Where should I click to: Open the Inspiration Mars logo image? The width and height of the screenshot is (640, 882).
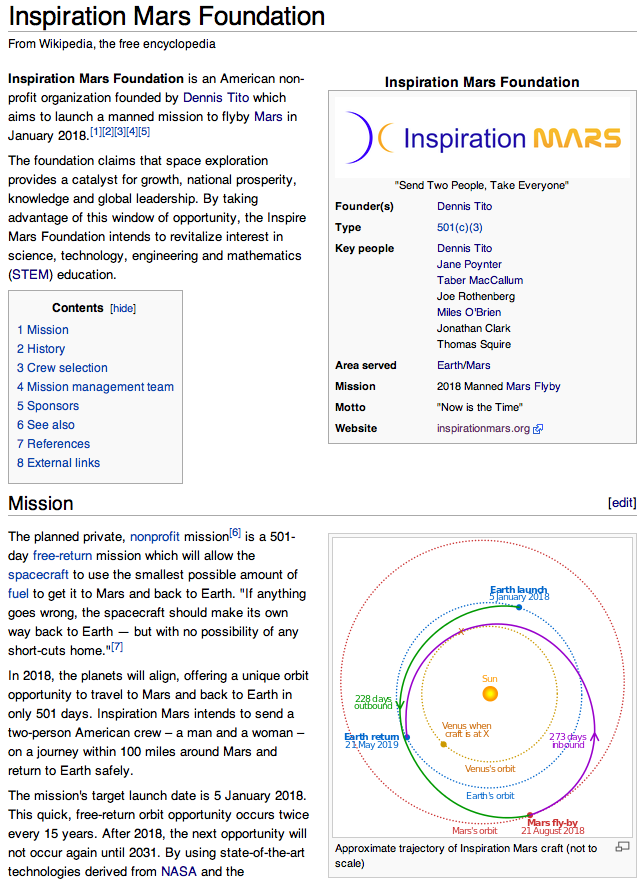tap(483, 138)
